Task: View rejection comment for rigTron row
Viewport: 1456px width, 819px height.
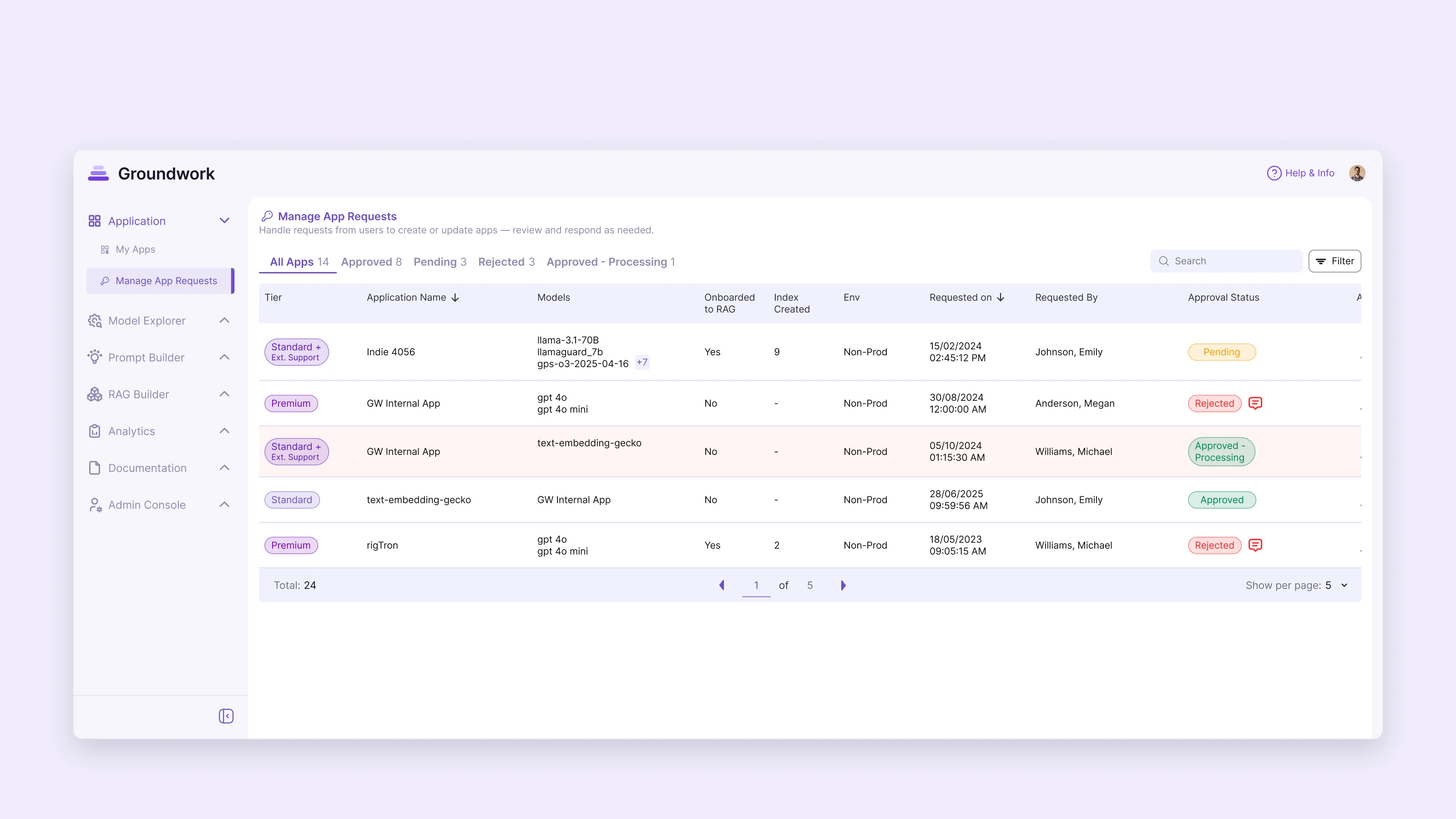Action: [1255, 545]
